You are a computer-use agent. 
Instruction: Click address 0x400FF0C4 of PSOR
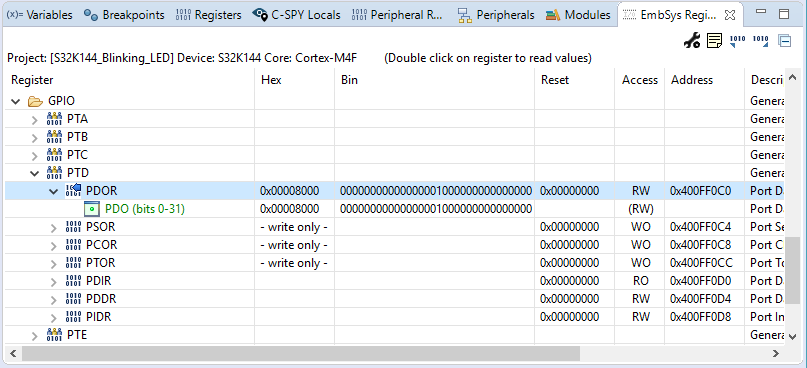701,227
